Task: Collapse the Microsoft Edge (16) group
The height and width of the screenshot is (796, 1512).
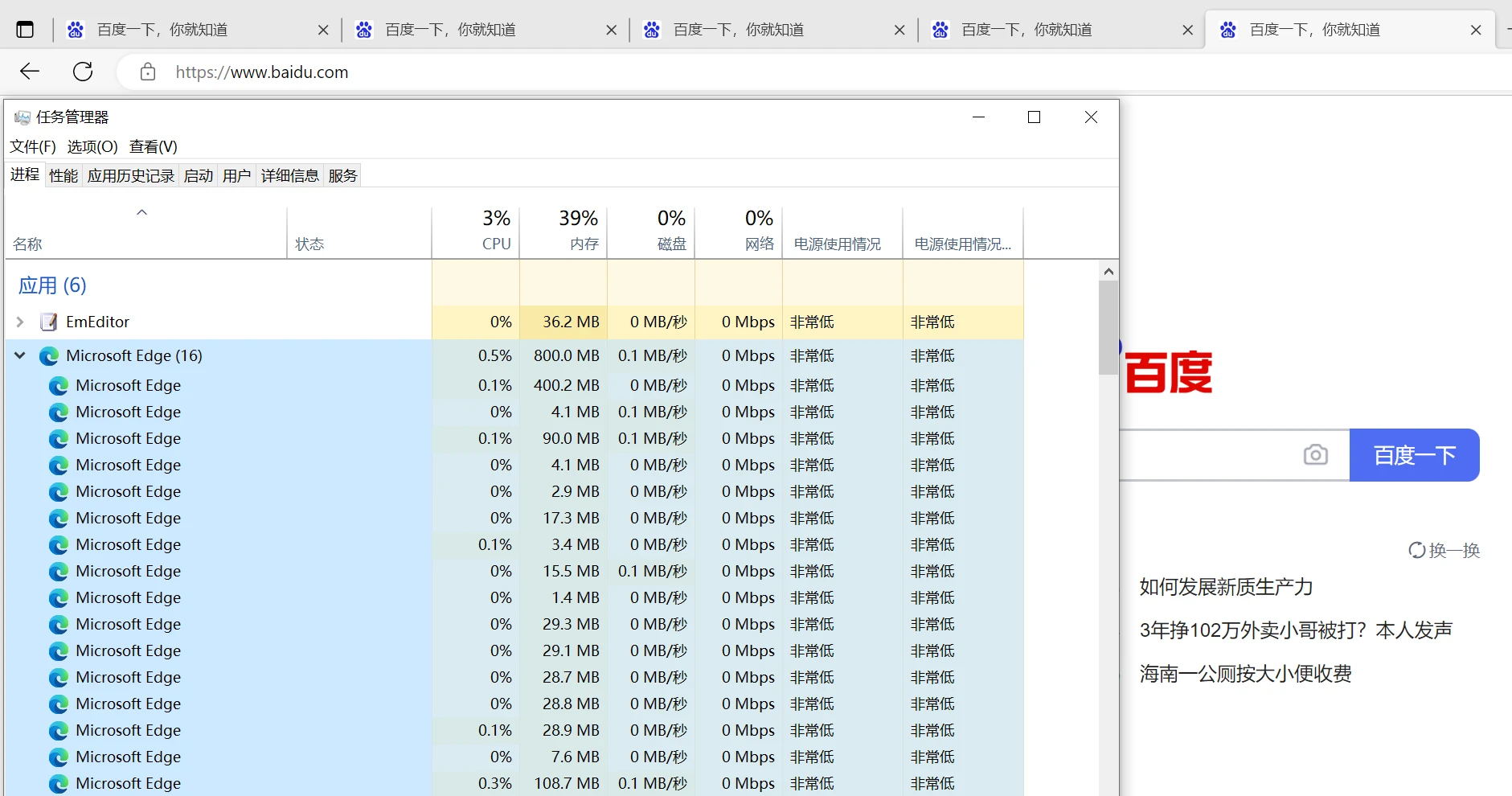Action: pos(20,355)
